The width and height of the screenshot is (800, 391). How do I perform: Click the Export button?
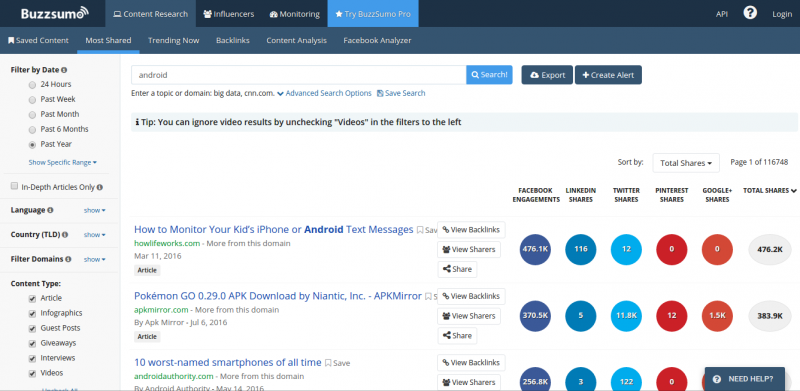pyautogui.click(x=547, y=75)
